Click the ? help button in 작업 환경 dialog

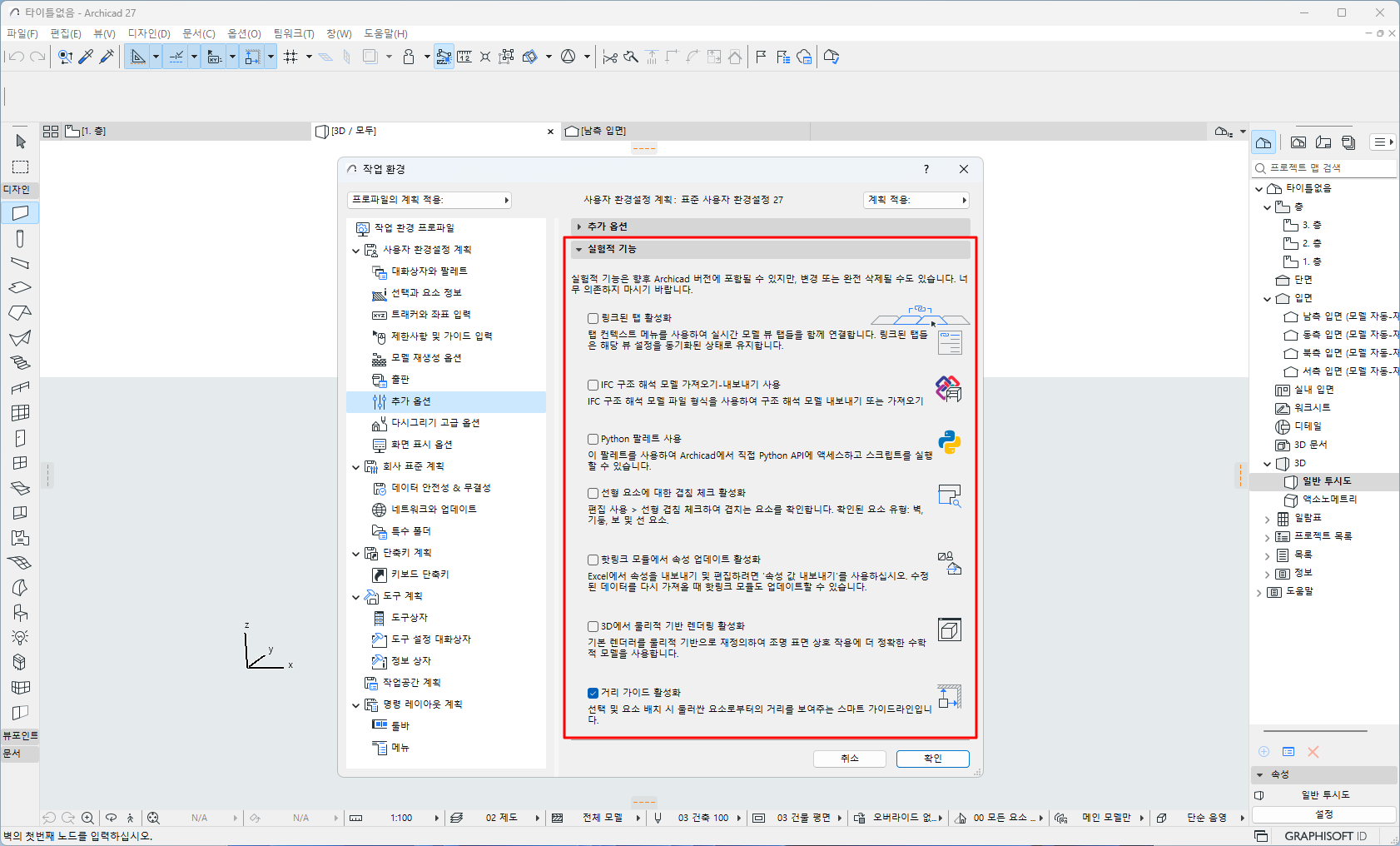click(x=926, y=169)
